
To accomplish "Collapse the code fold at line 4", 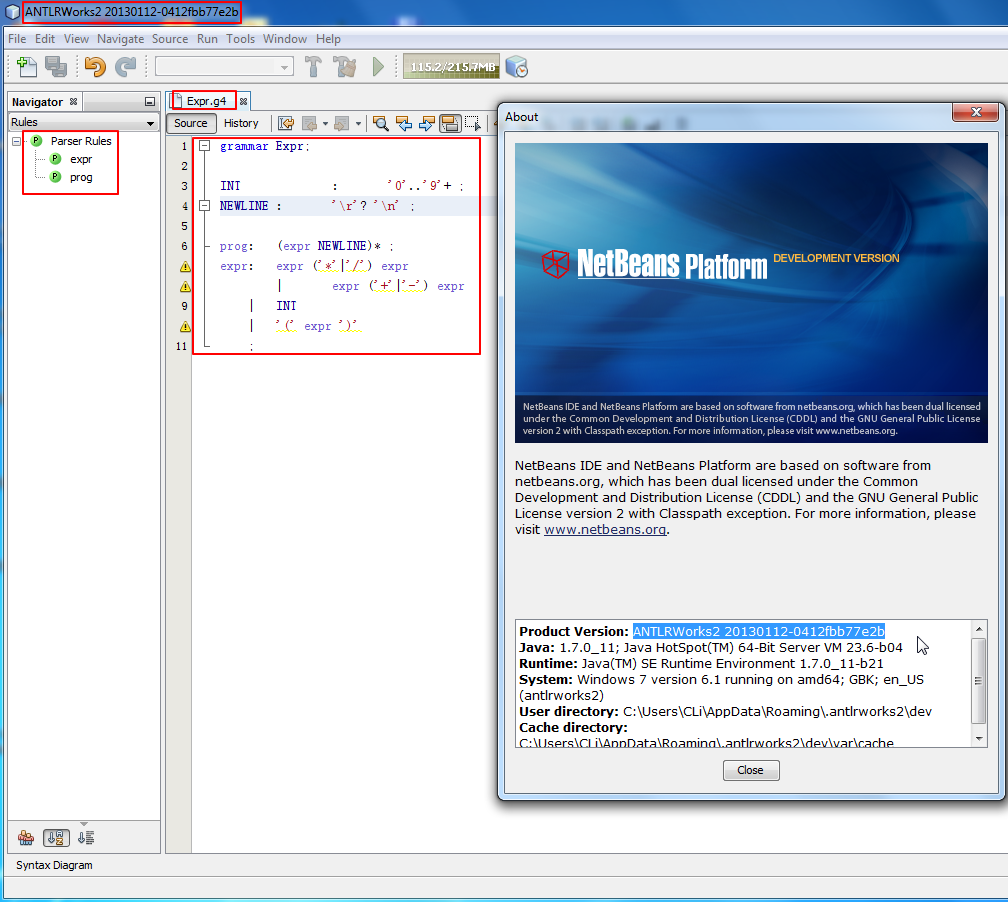I will pyautogui.click(x=204, y=206).
